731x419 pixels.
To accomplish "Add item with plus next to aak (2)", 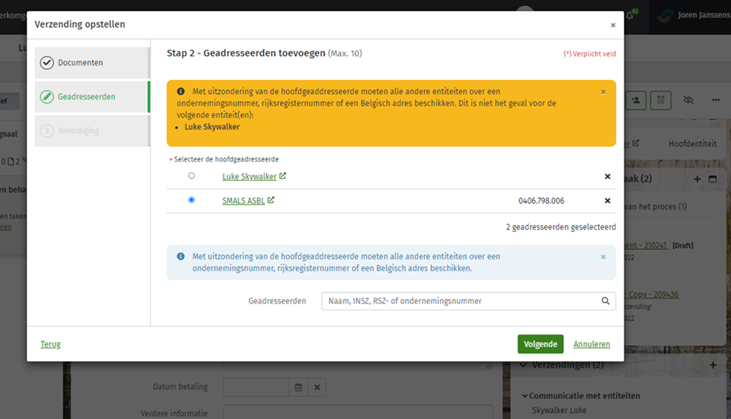I will point(697,179).
